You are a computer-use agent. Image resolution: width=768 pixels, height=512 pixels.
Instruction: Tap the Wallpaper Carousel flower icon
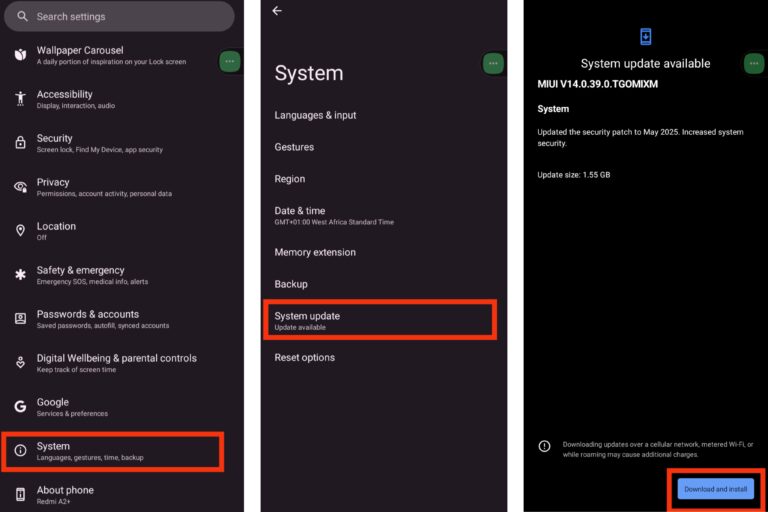pos(20,55)
